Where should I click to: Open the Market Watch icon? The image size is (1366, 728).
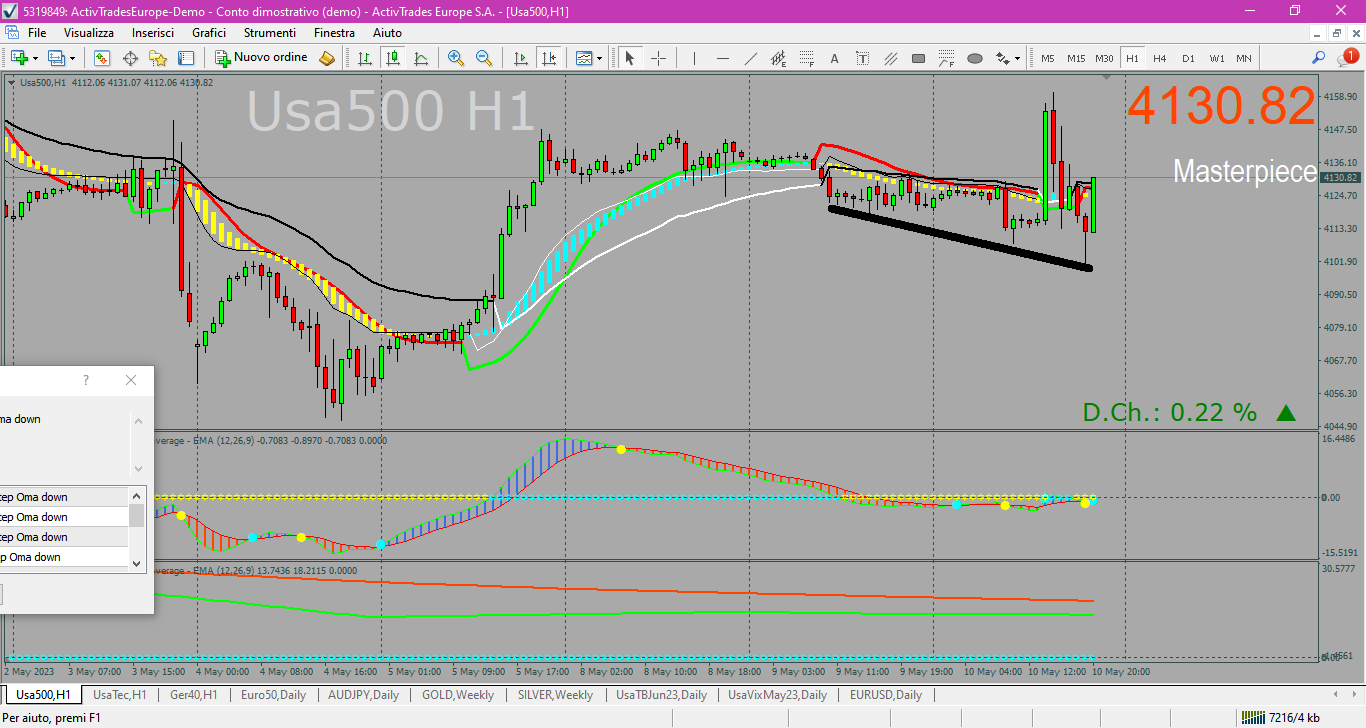(102, 58)
